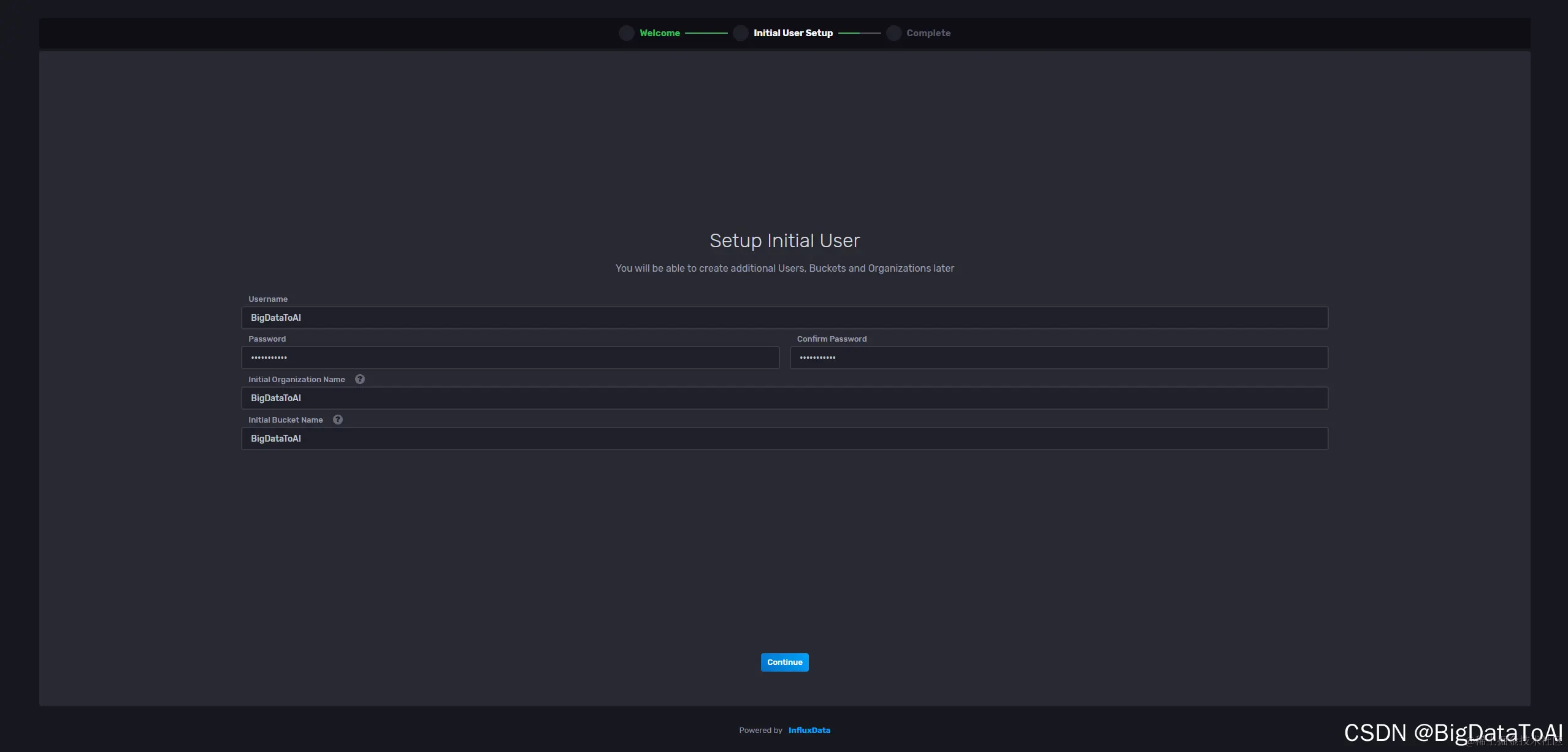Image resolution: width=1568 pixels, height=752 pixels.
Task: Click inside the Confirm Password field
Action: click(x=1058, y=358)
